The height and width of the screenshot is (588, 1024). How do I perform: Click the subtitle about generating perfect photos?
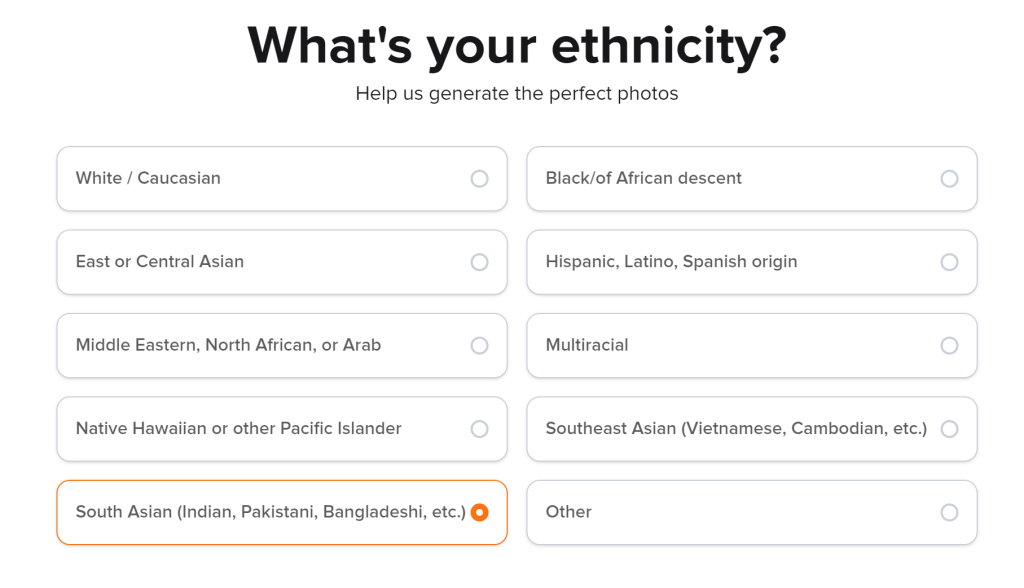click(x=518, y=93)
